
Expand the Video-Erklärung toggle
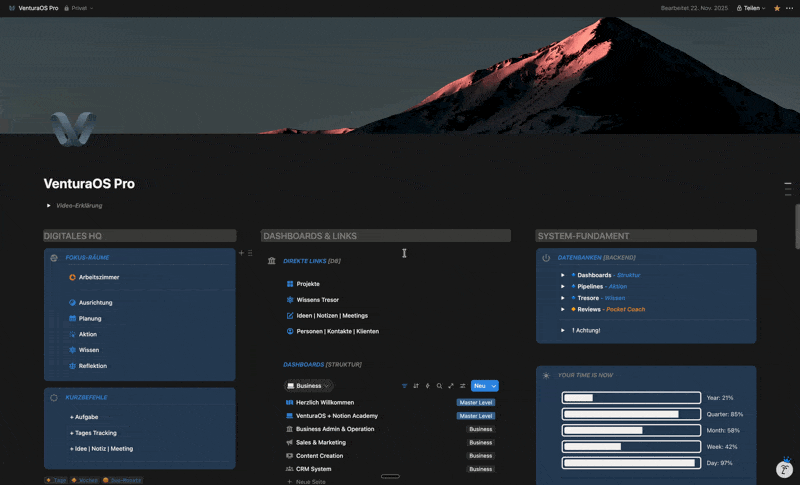tap(48, 206)
